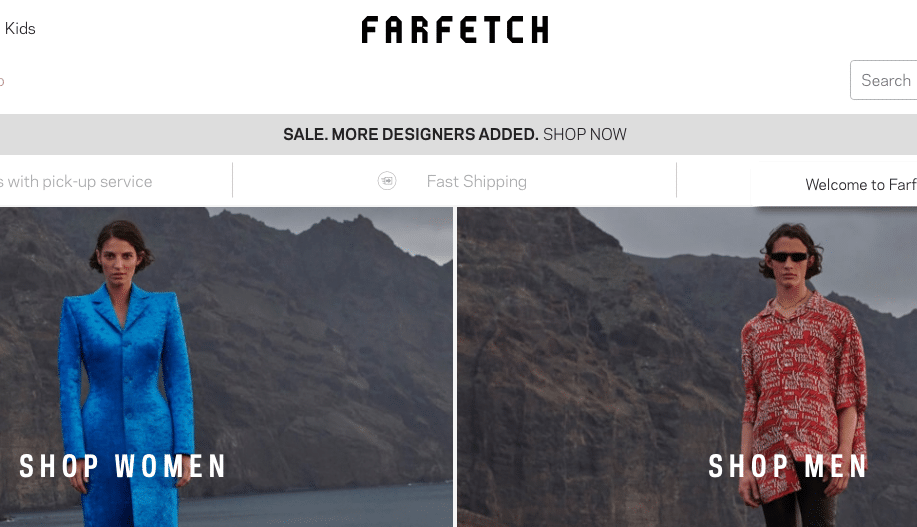Open the woman in blue coat image
This screenshot has height=527, width=917.
pyautogui.click(x=226, y=367)
